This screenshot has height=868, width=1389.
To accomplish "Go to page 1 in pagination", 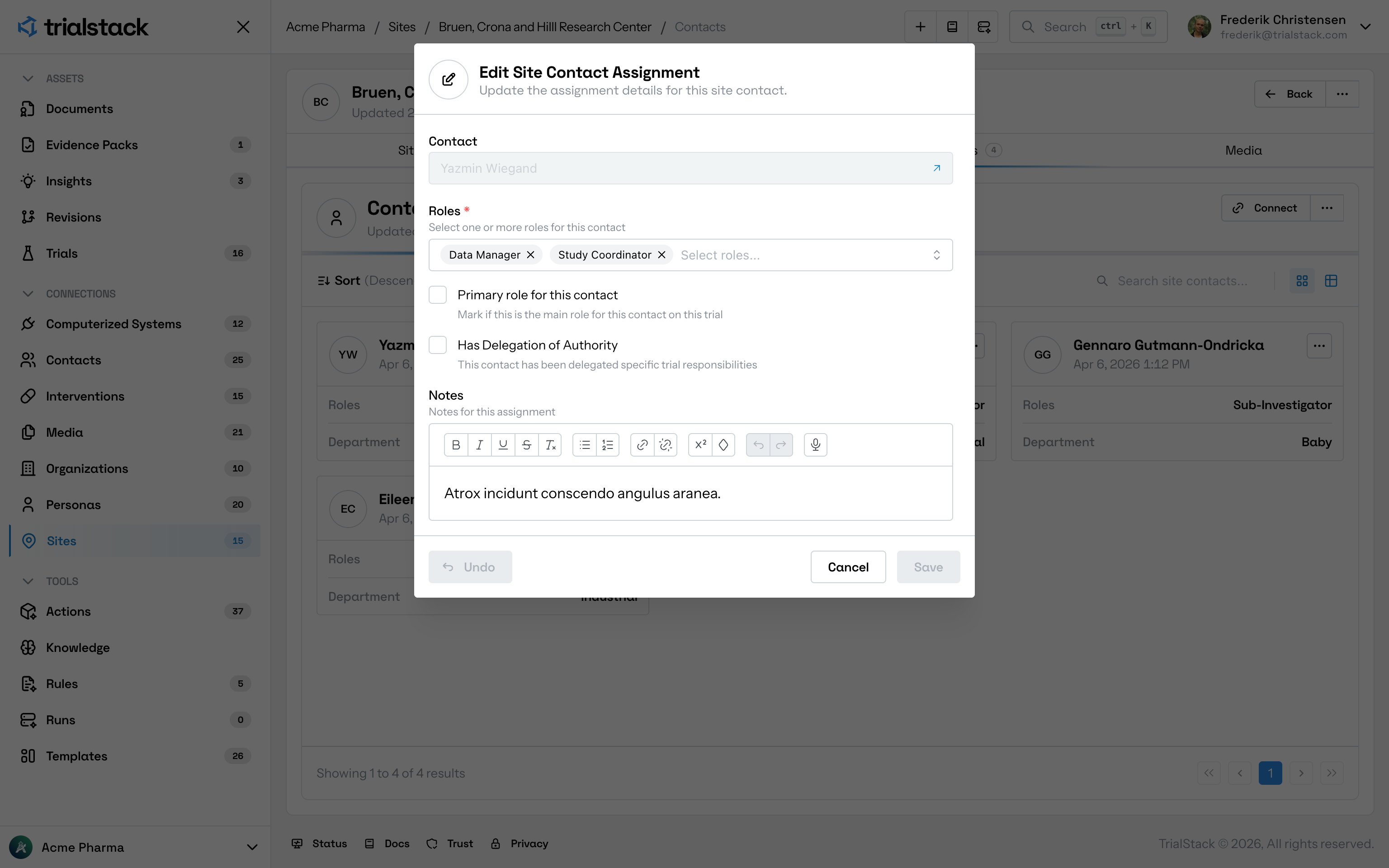I will (x=1270, y=773).
